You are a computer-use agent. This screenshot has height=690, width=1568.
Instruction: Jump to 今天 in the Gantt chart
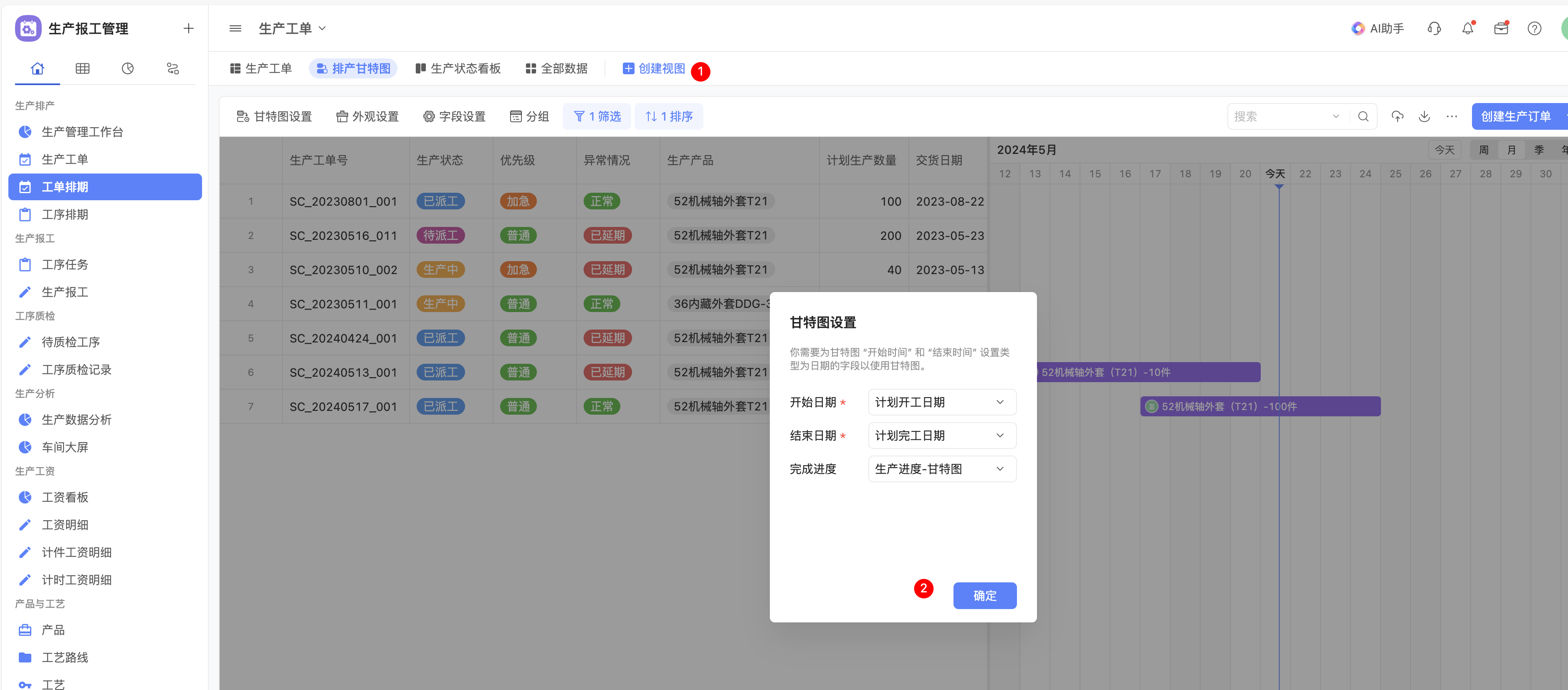pyautogui.click(x=1444, y=150)
